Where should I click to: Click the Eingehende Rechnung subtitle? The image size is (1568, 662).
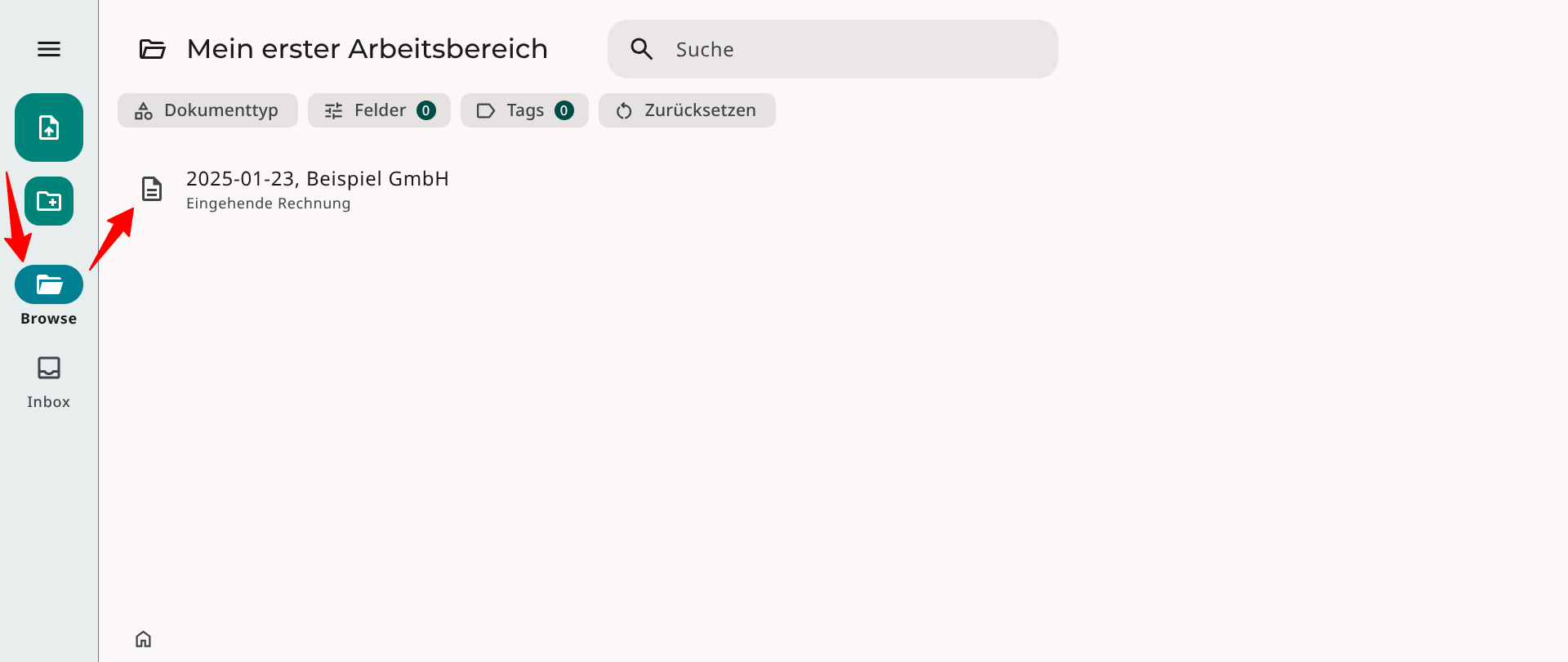point(268,204)
